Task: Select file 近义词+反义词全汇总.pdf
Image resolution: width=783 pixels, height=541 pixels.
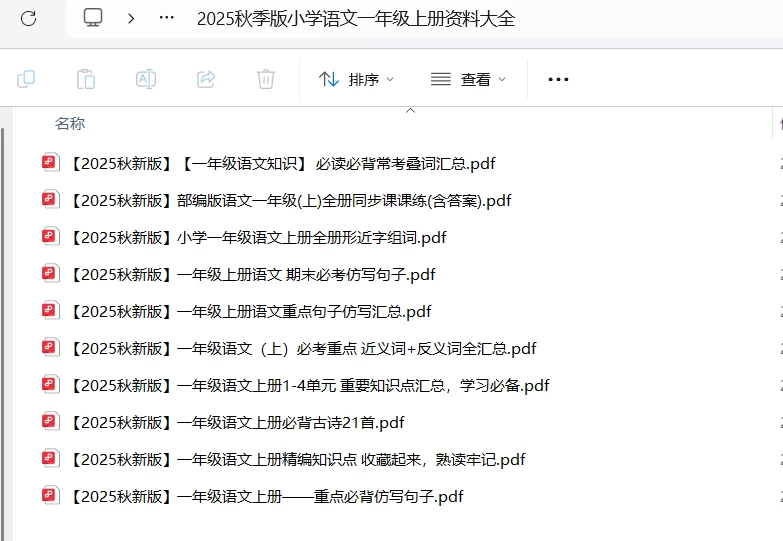Action: click(303, 348)
